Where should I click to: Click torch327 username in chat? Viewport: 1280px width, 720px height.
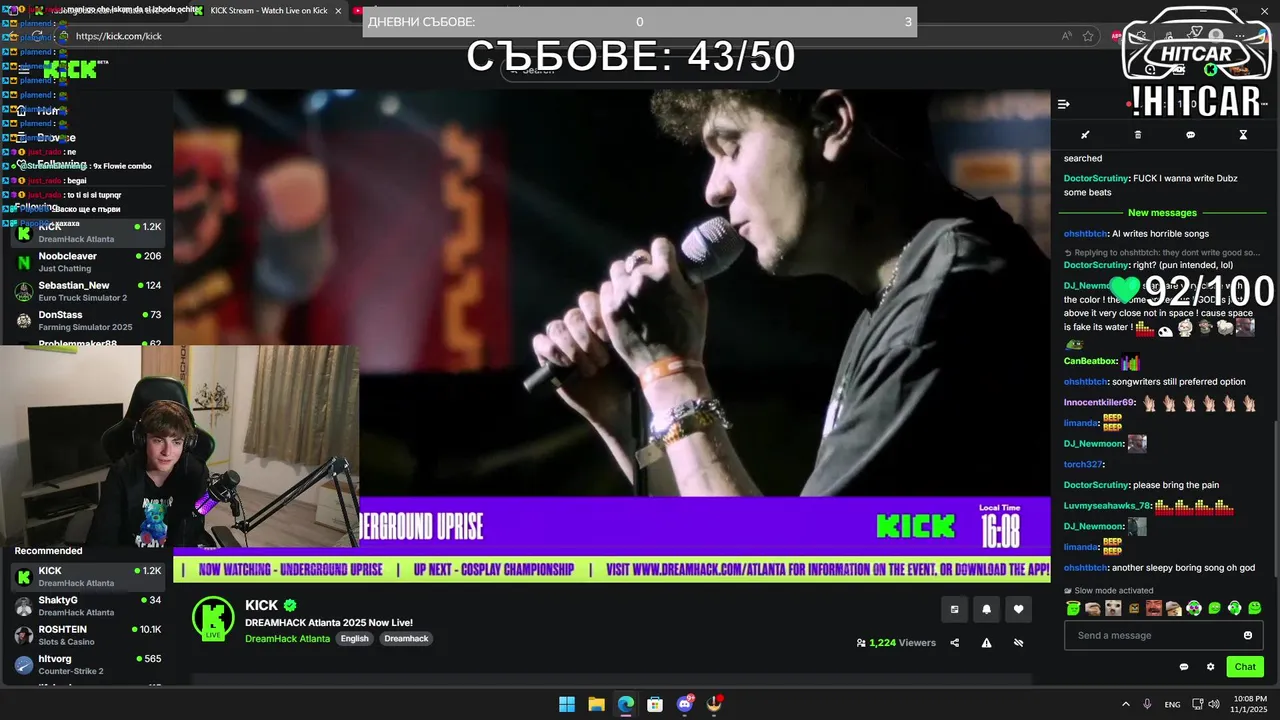[1083, 464]
